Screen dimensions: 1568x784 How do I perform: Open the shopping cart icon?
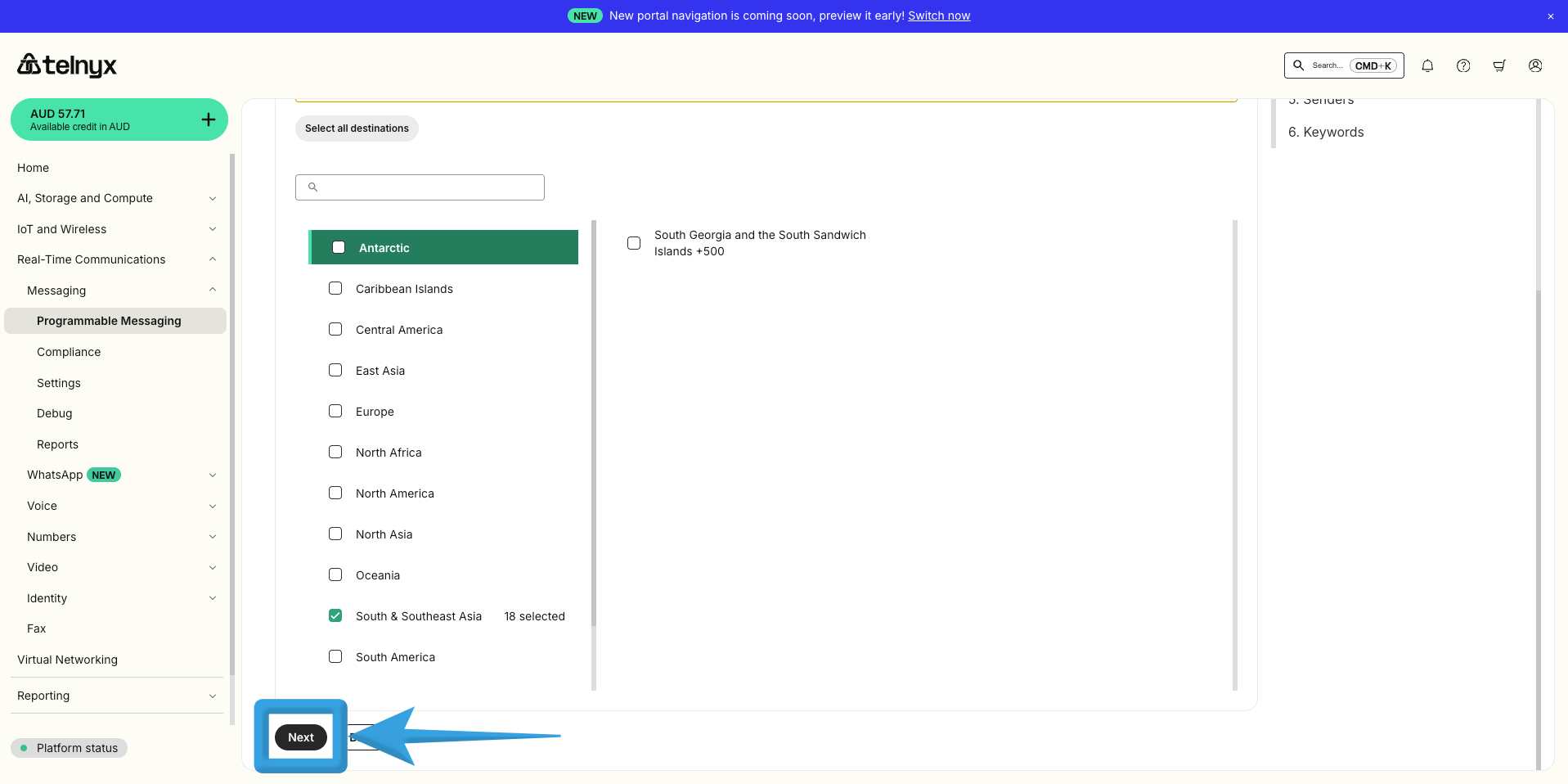tap(1499, 65)
